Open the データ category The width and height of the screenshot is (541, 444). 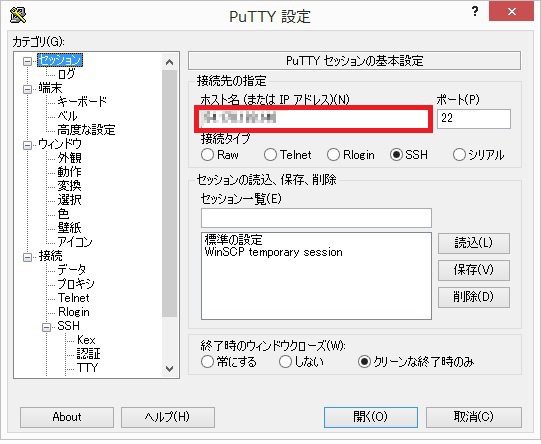tap(71, 270)
